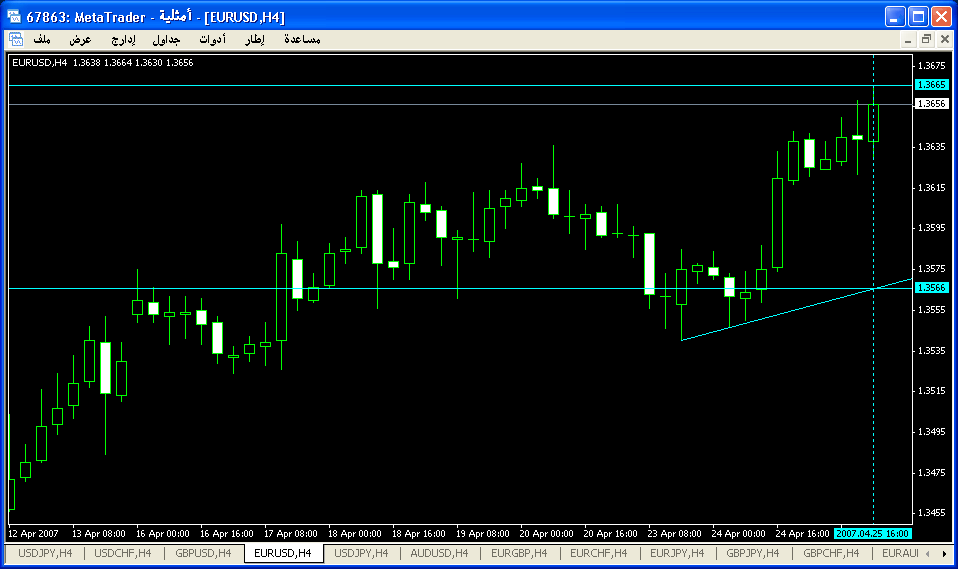Click the 1.3455 price scale value
The height and width of the screenshot is (569, 958).
point(932,513)
